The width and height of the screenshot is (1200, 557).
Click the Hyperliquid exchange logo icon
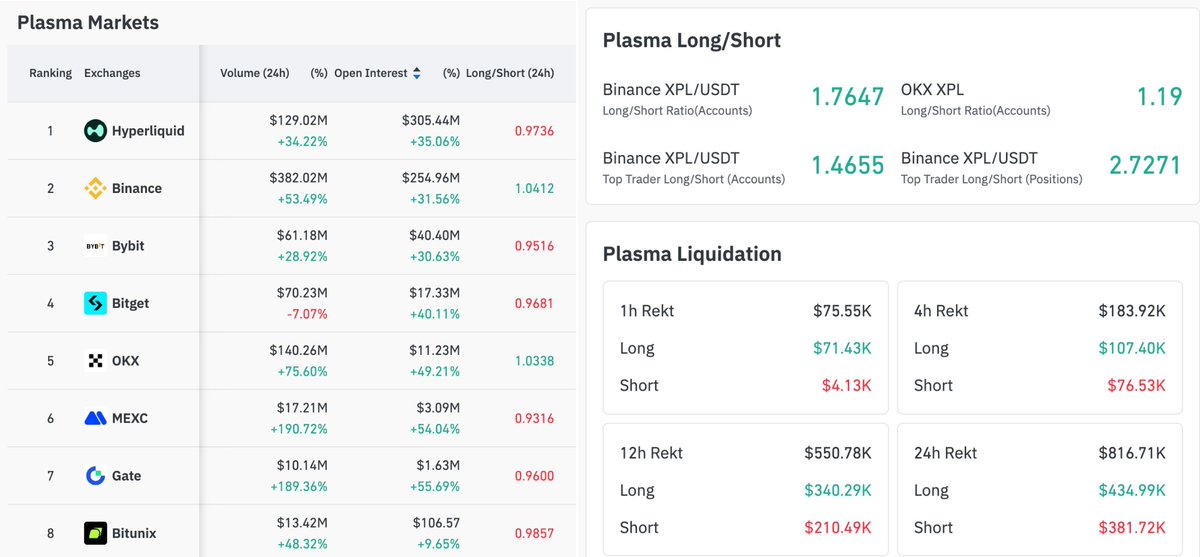point(95,130)
